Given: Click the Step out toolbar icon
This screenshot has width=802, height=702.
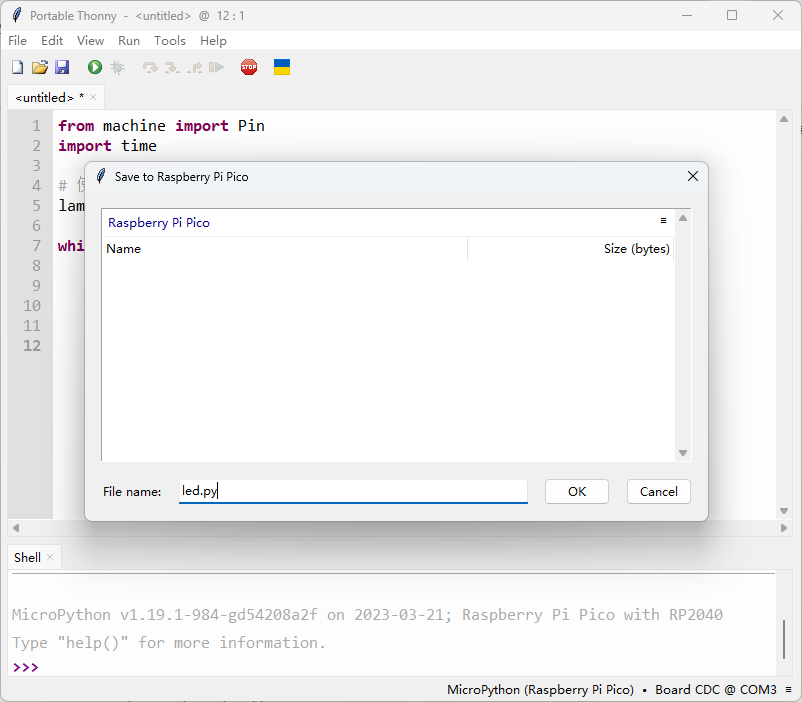Looking at the screenshot, I should coord(194,68).
